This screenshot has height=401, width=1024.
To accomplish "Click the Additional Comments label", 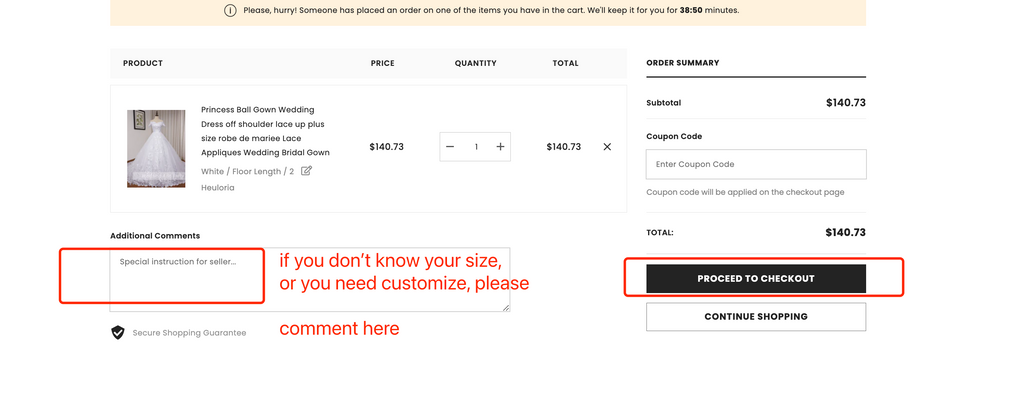I will pos(155,236).
